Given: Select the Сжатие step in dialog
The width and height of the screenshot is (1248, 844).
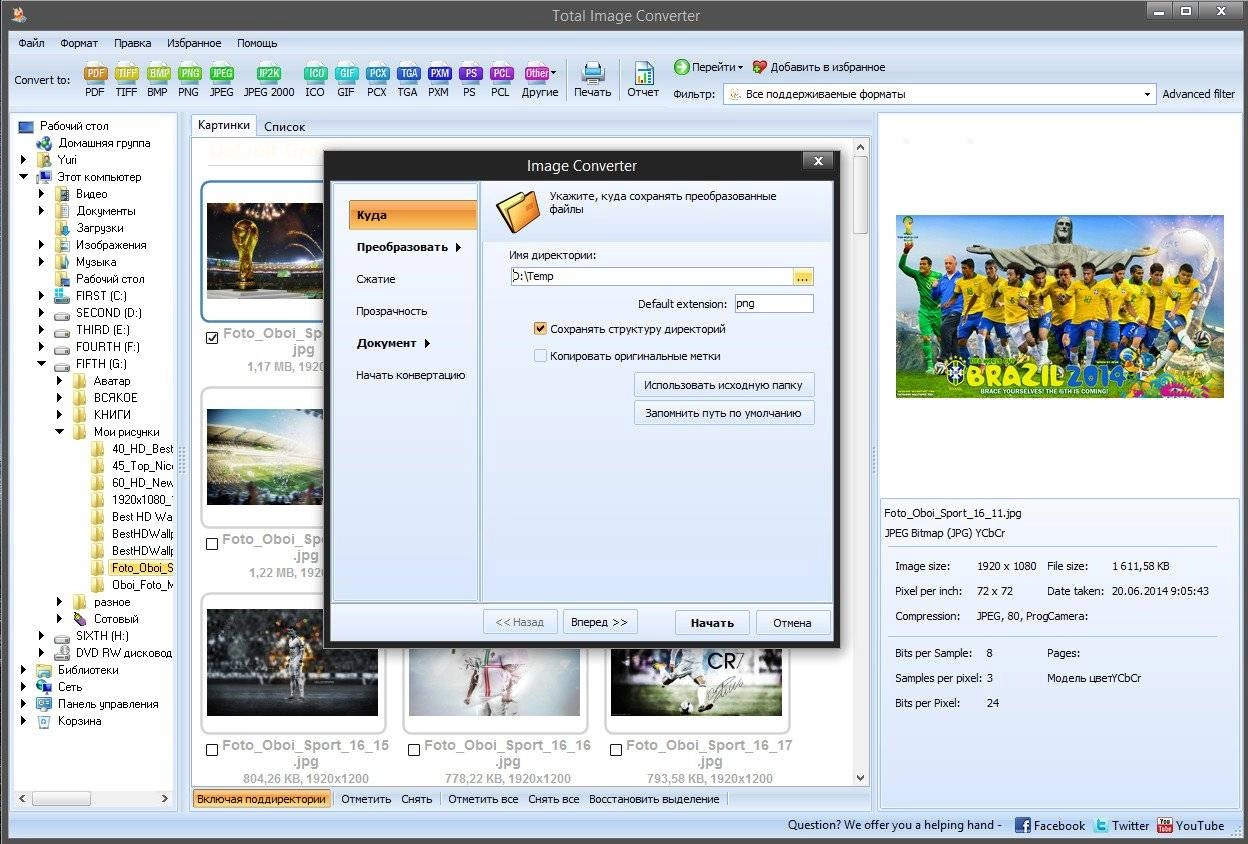Looking at the screenshot, I should pos(376,279).
